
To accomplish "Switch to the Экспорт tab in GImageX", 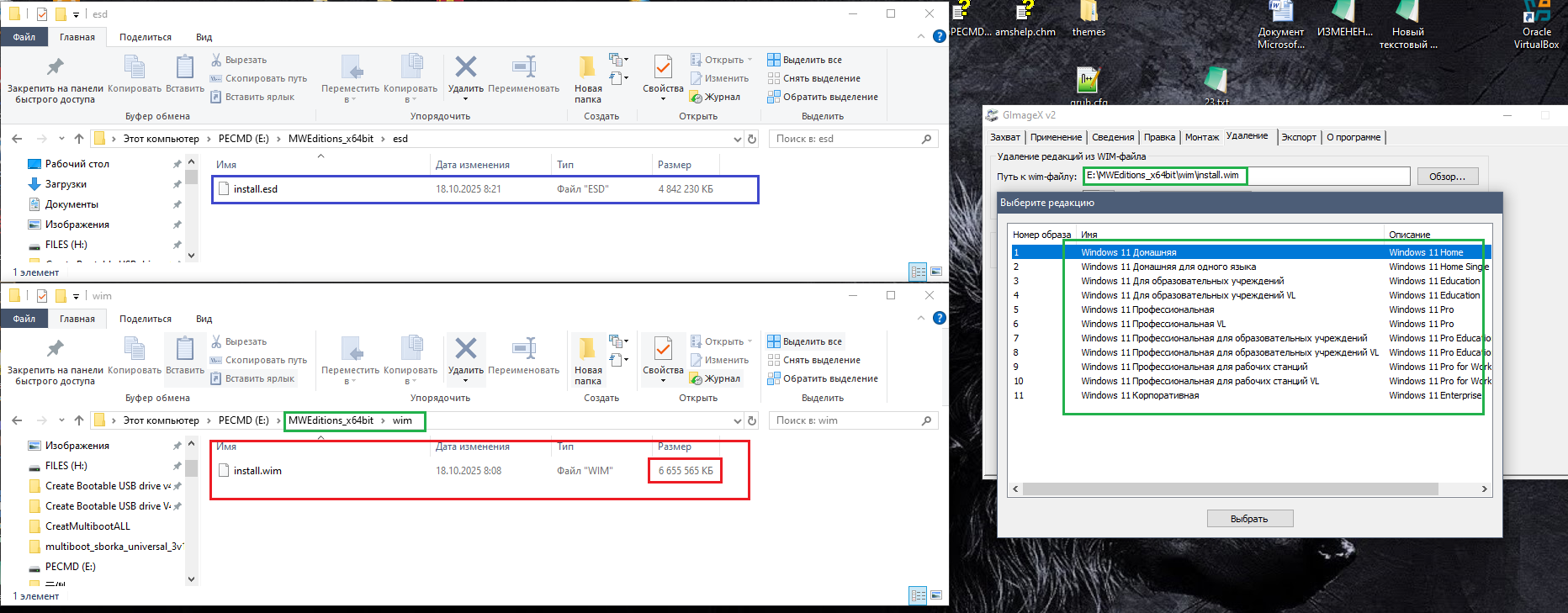I will pos(1299,137).
